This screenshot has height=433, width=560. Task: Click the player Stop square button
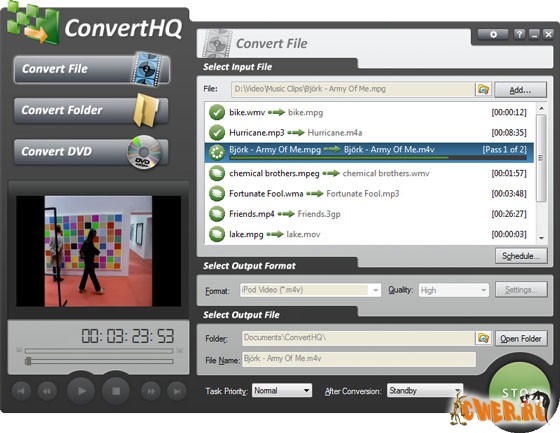tap(116, 391)
